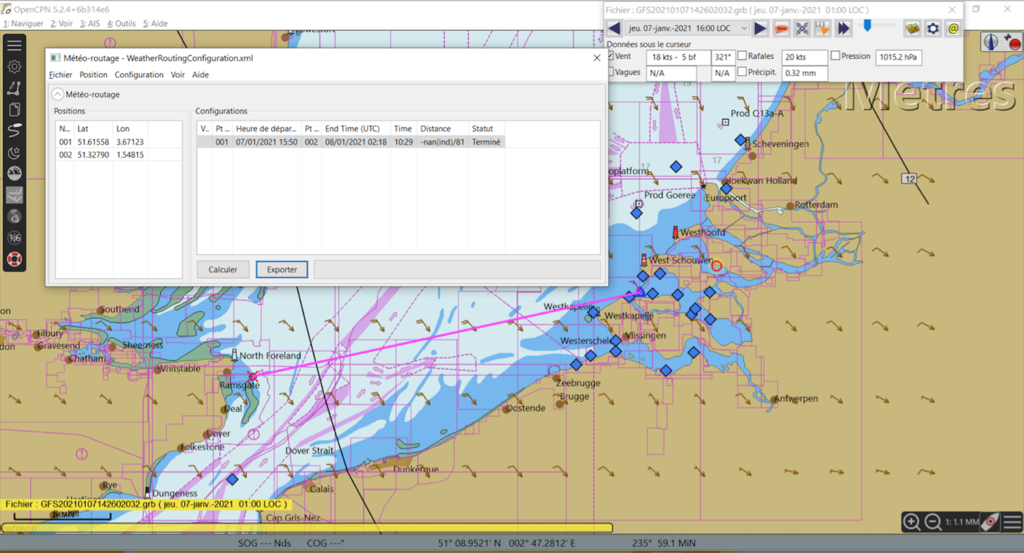Open OpenCPN options gear in left toolbar
Screen dimensions: 1024x553
[14, 67]
